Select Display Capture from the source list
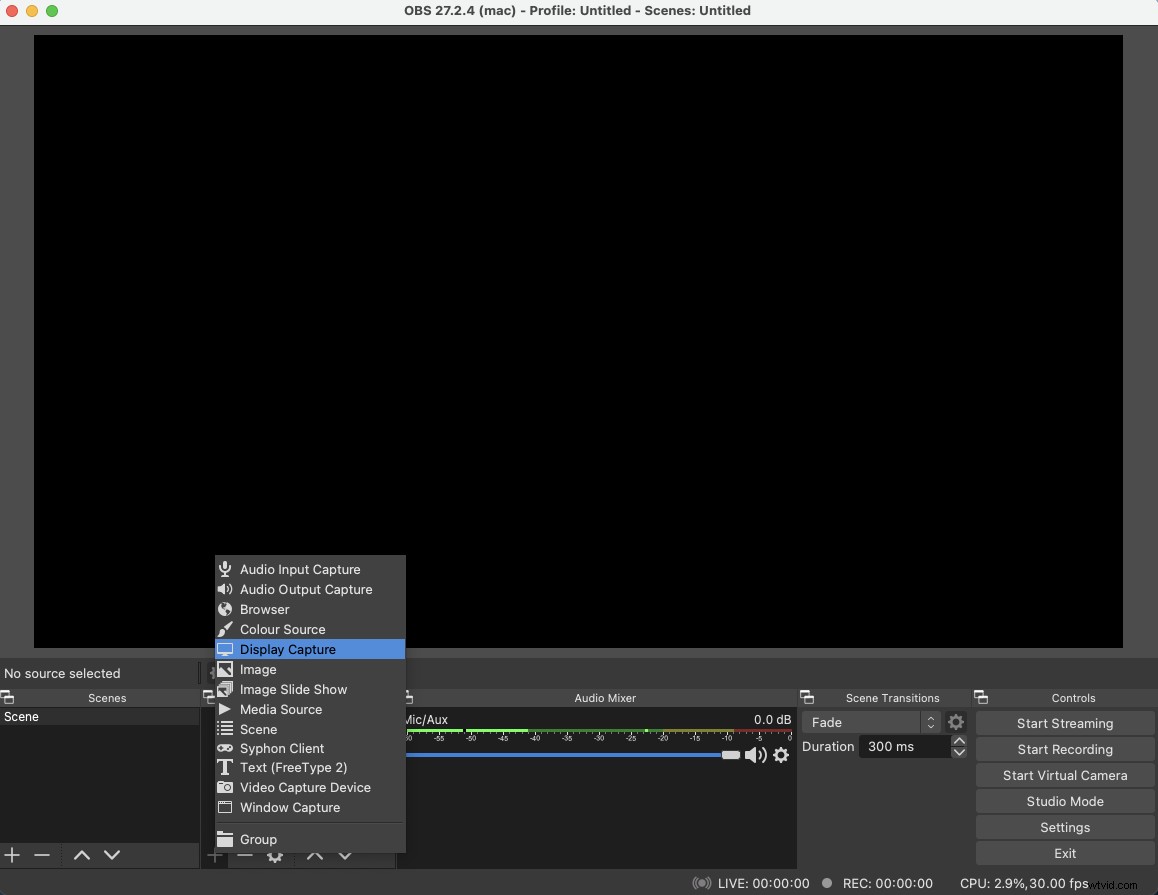The image size is (1158, 895). (287, 649)
